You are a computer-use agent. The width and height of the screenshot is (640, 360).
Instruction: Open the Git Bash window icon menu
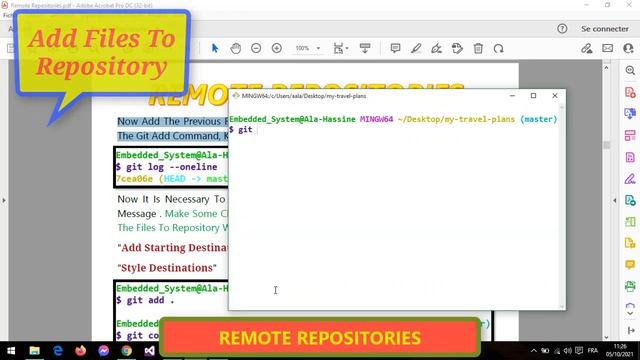[x=236, y=96]
